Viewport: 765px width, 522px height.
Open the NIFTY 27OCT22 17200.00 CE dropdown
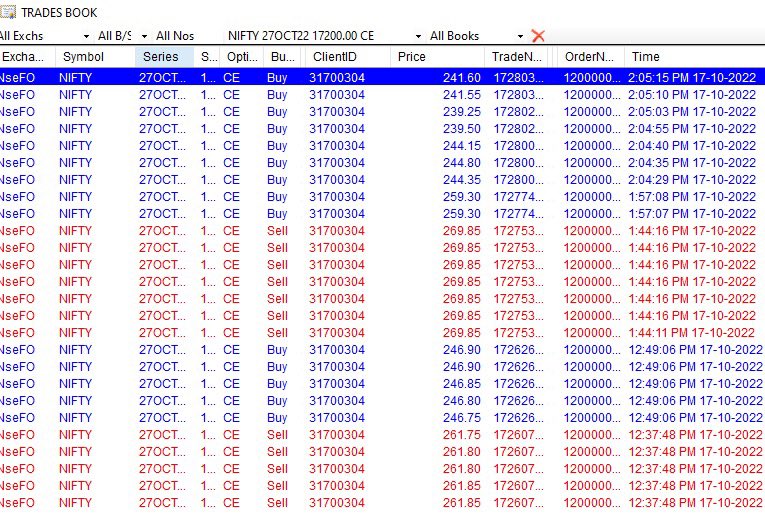coord(418,36)
